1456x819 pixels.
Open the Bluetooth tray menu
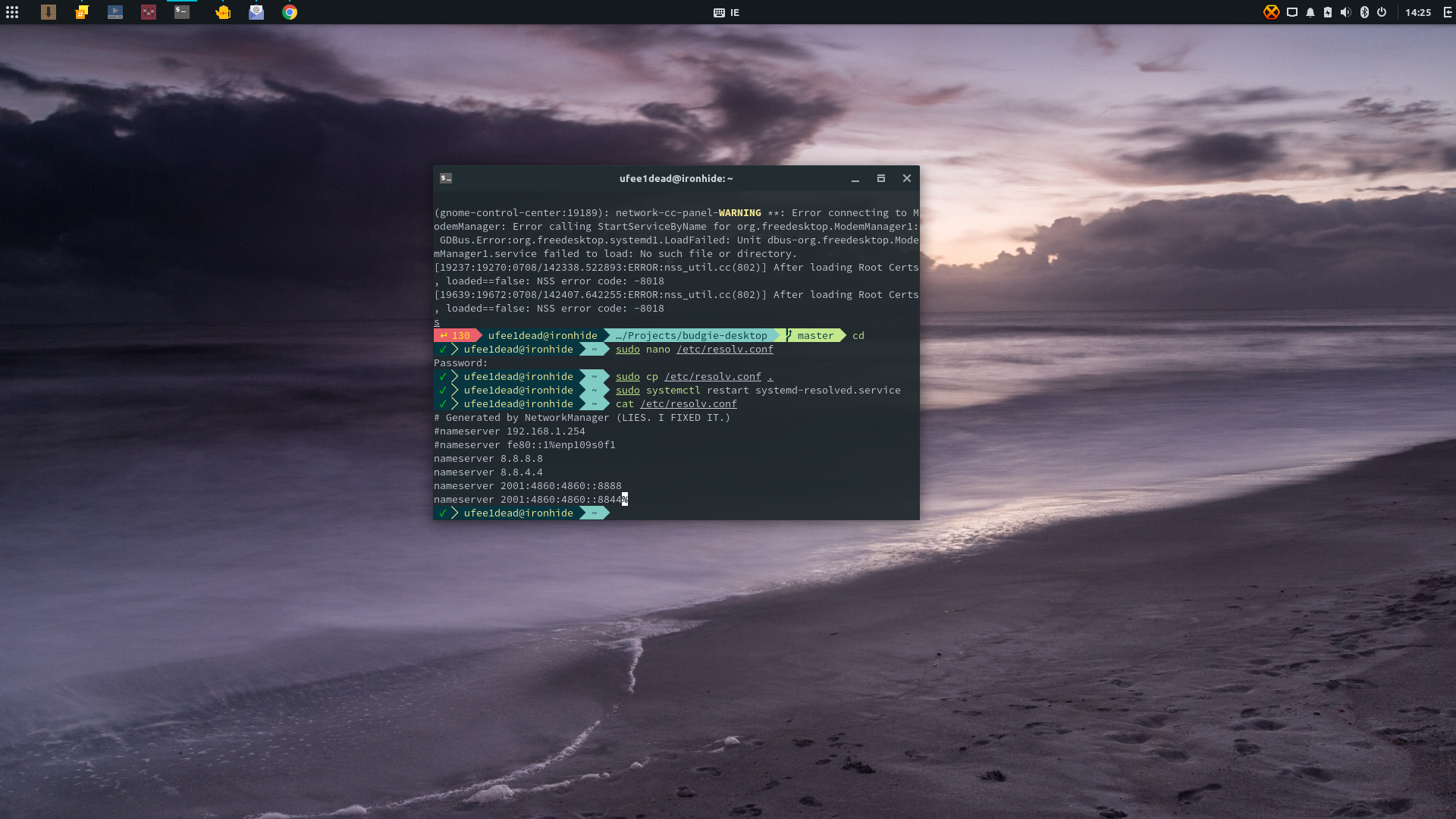(x=1364, y=12)
